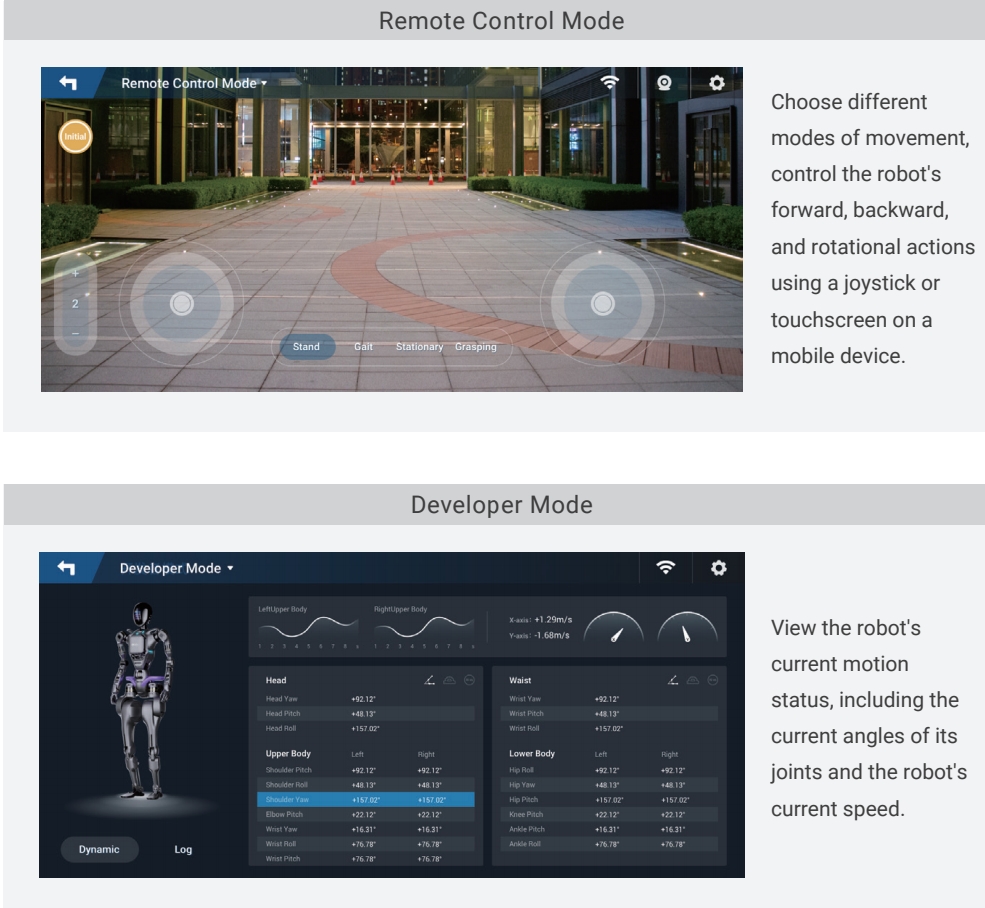Open settings gear in Remote Control Mode
This screenshot has width=985, height=908.
tap(716, 84)
